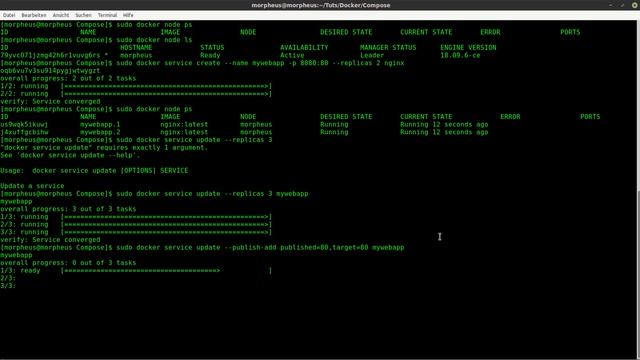Click 'Update a service' text
The width and height of the screenshot is (640, 360).
pyautogui.click(x=32, y=186)
